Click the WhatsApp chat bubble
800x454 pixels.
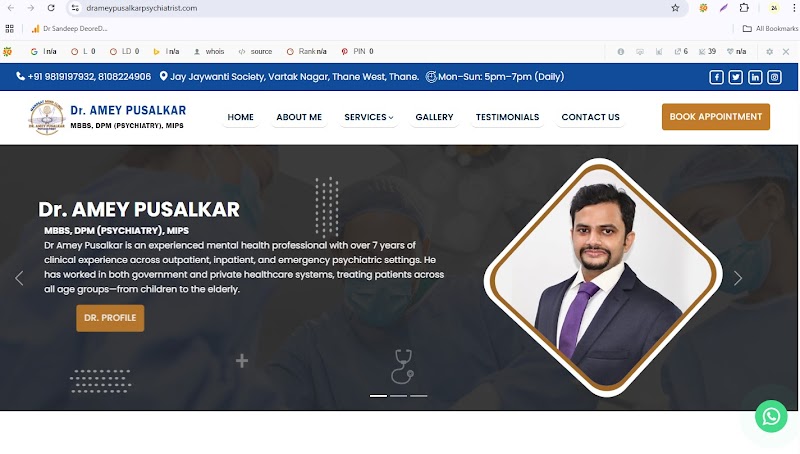(771, 416)
